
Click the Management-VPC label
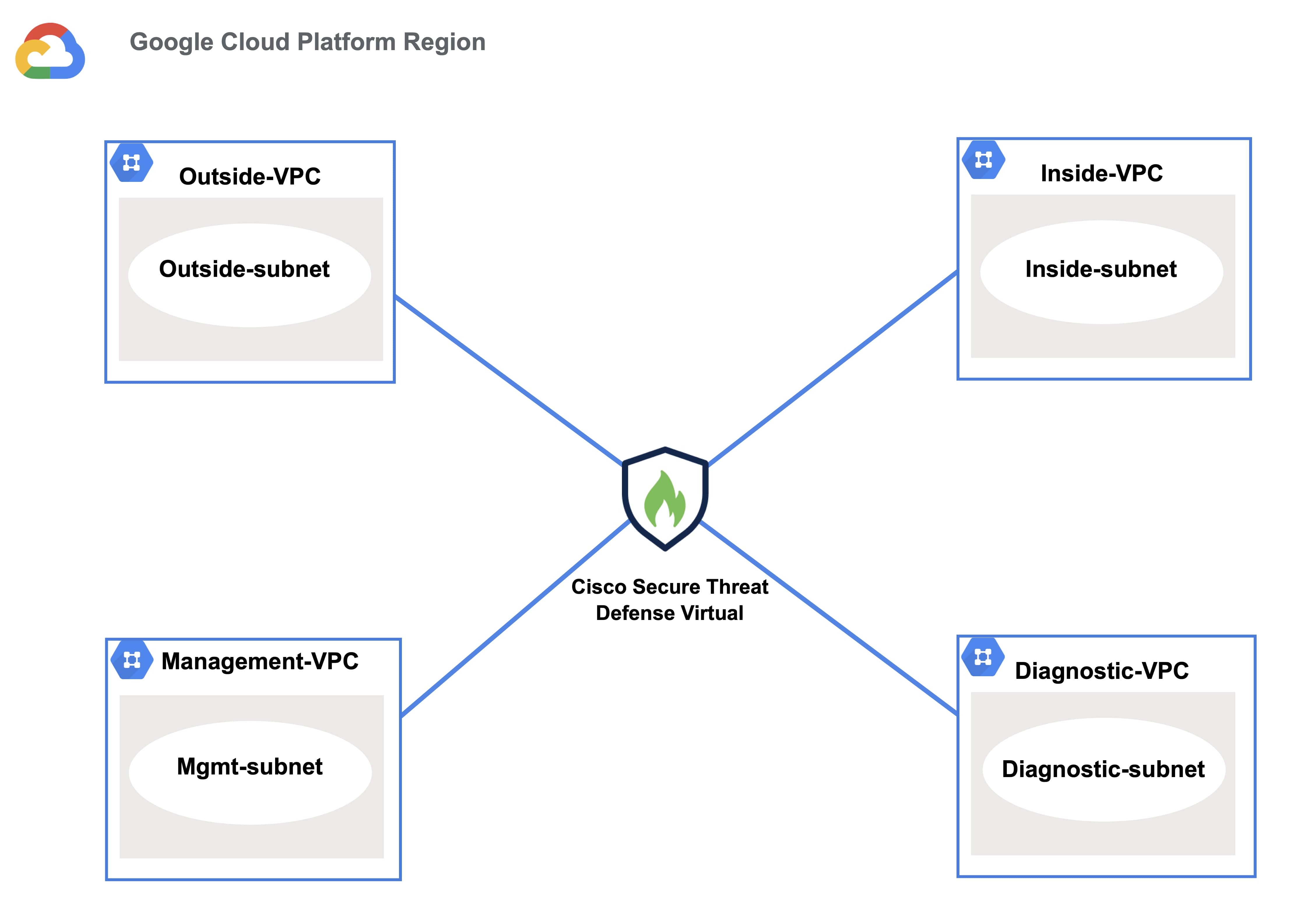(260, 661)
